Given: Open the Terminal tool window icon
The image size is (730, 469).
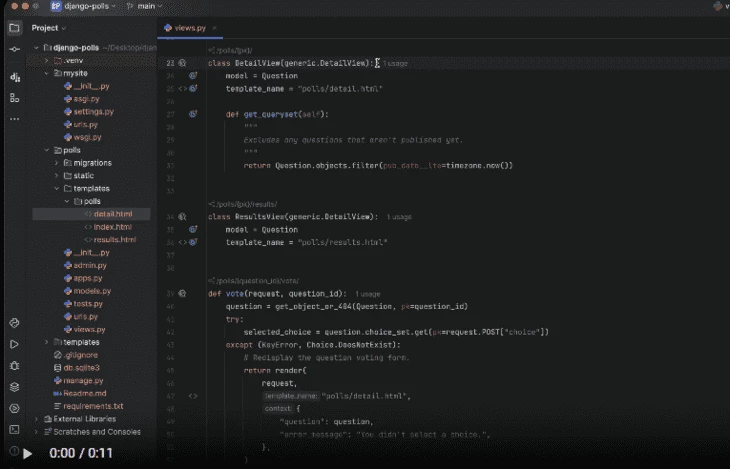Looking at the screenshot, I should coord(14,429).
